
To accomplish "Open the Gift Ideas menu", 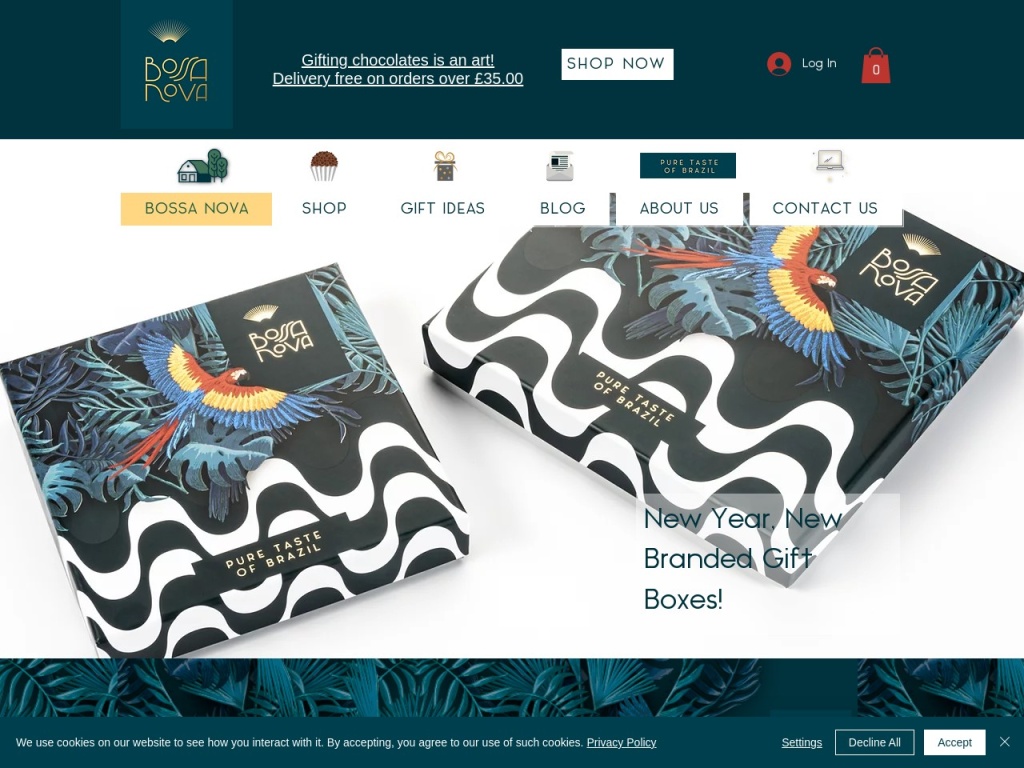I will [443, 208].
